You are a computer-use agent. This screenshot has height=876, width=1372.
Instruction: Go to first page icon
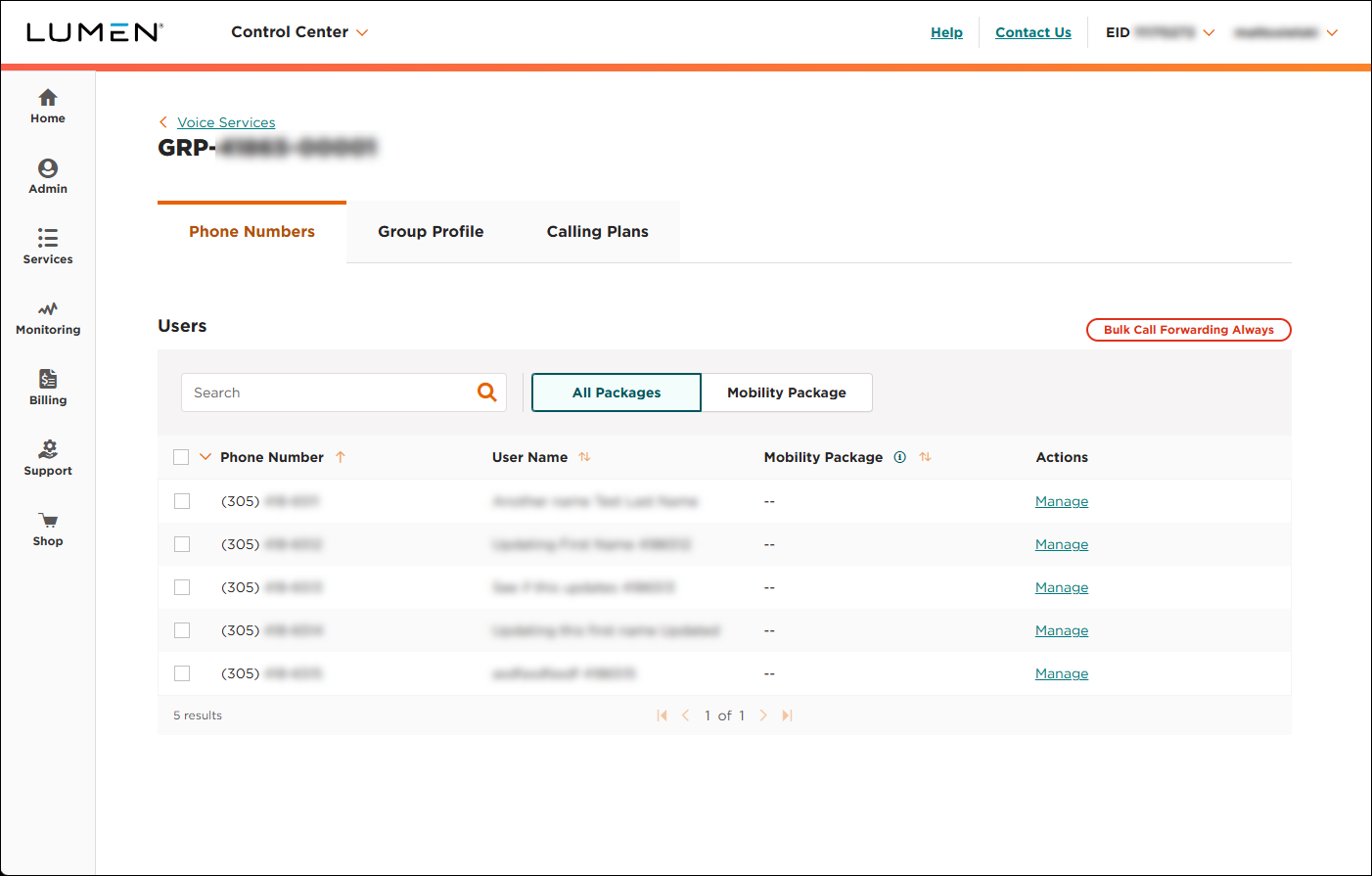(663, 715)
